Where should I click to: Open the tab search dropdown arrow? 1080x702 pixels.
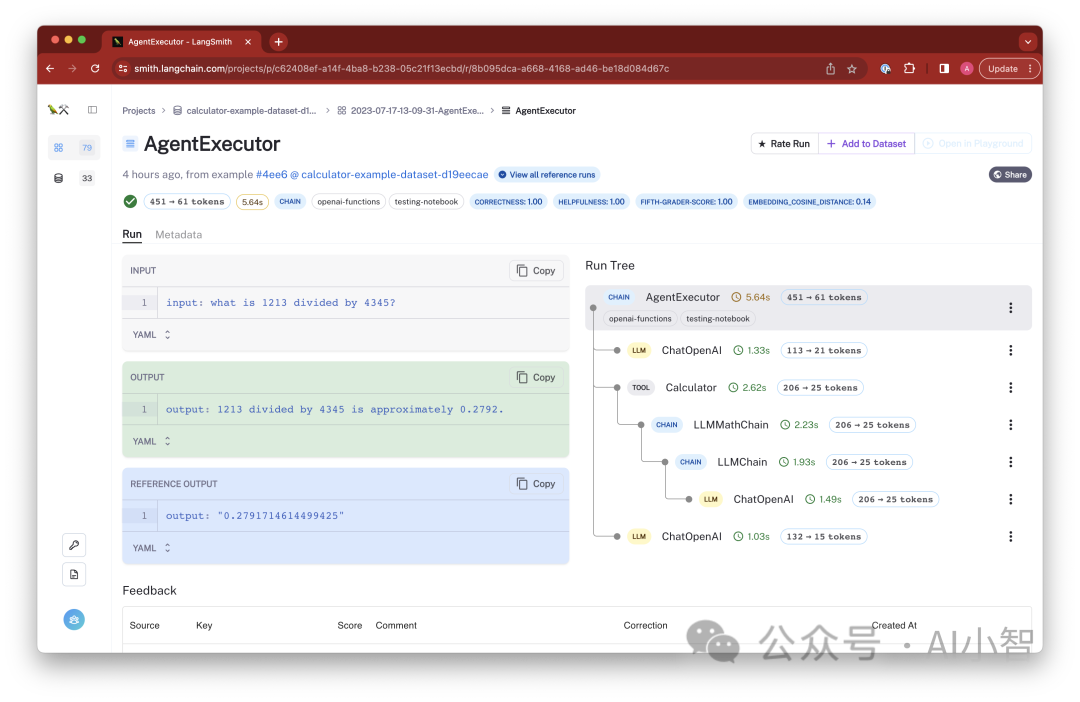1028,41
